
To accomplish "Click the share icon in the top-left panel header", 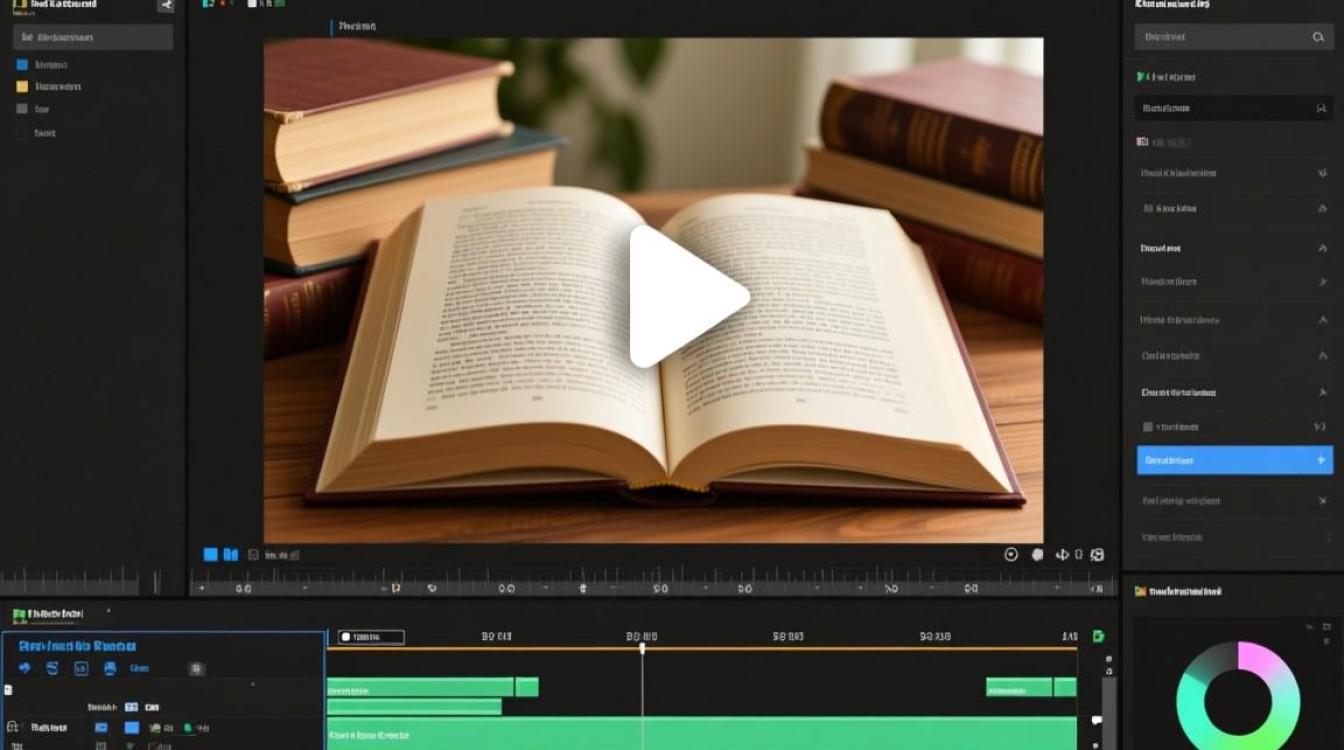I will click(x=166, y=6).
